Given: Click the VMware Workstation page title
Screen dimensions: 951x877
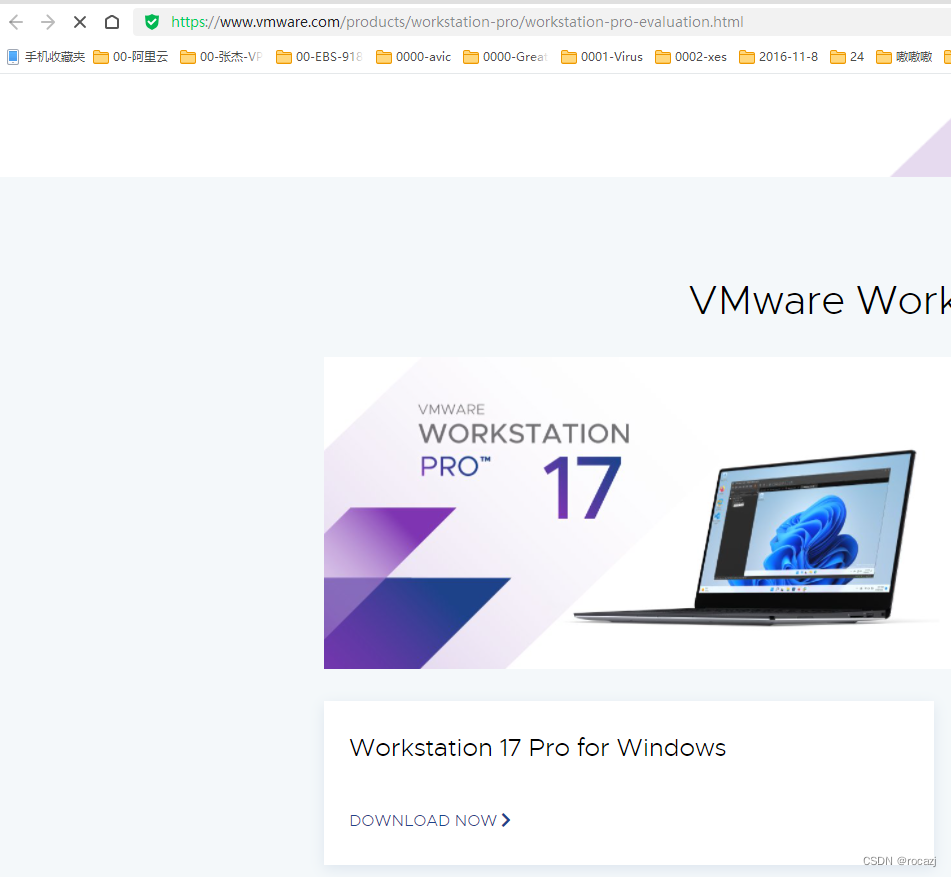Looking at the screenshot, I should pos(820,300).
